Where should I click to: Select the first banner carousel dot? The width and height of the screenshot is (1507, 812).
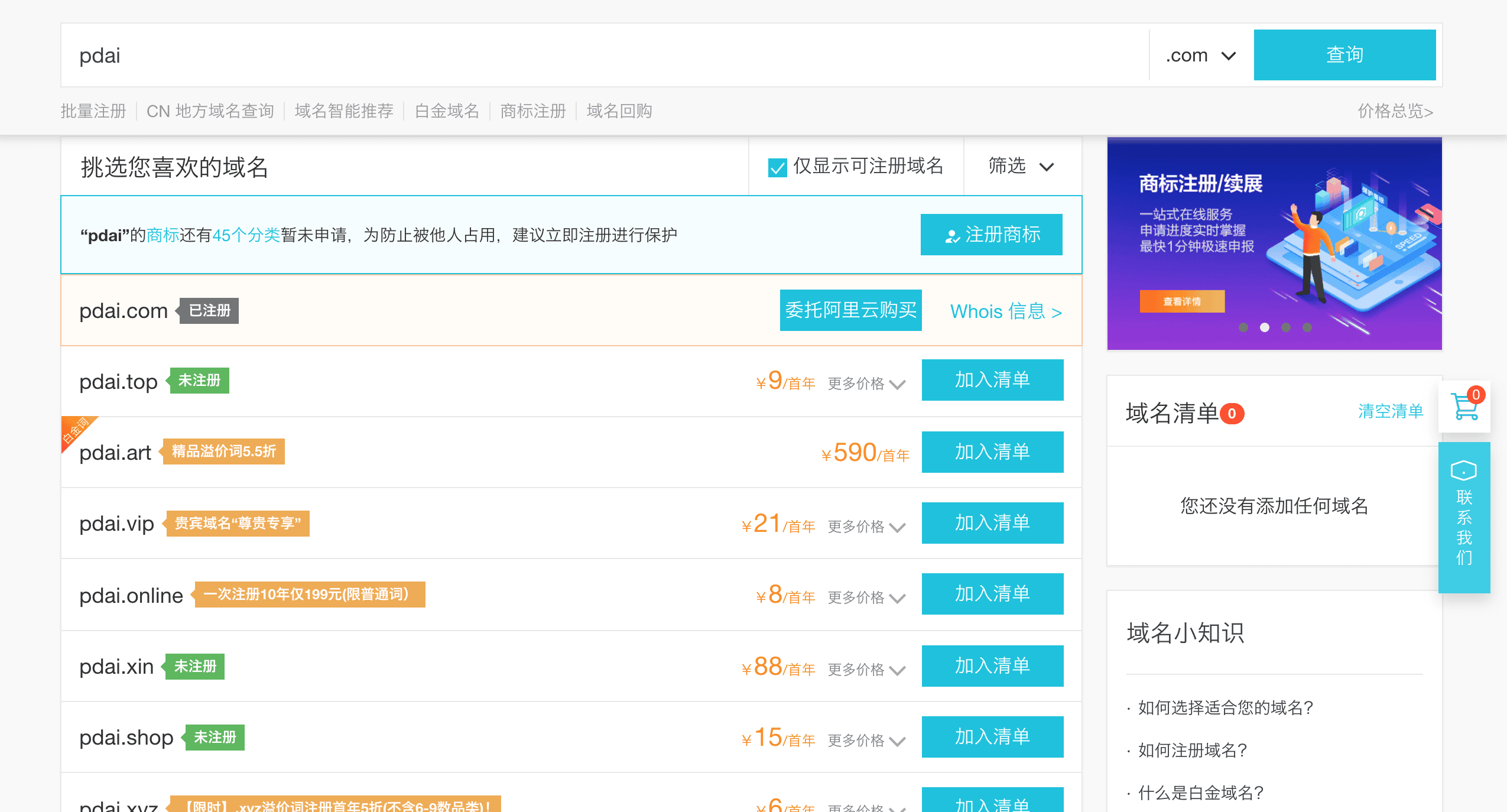[1243, 327]
